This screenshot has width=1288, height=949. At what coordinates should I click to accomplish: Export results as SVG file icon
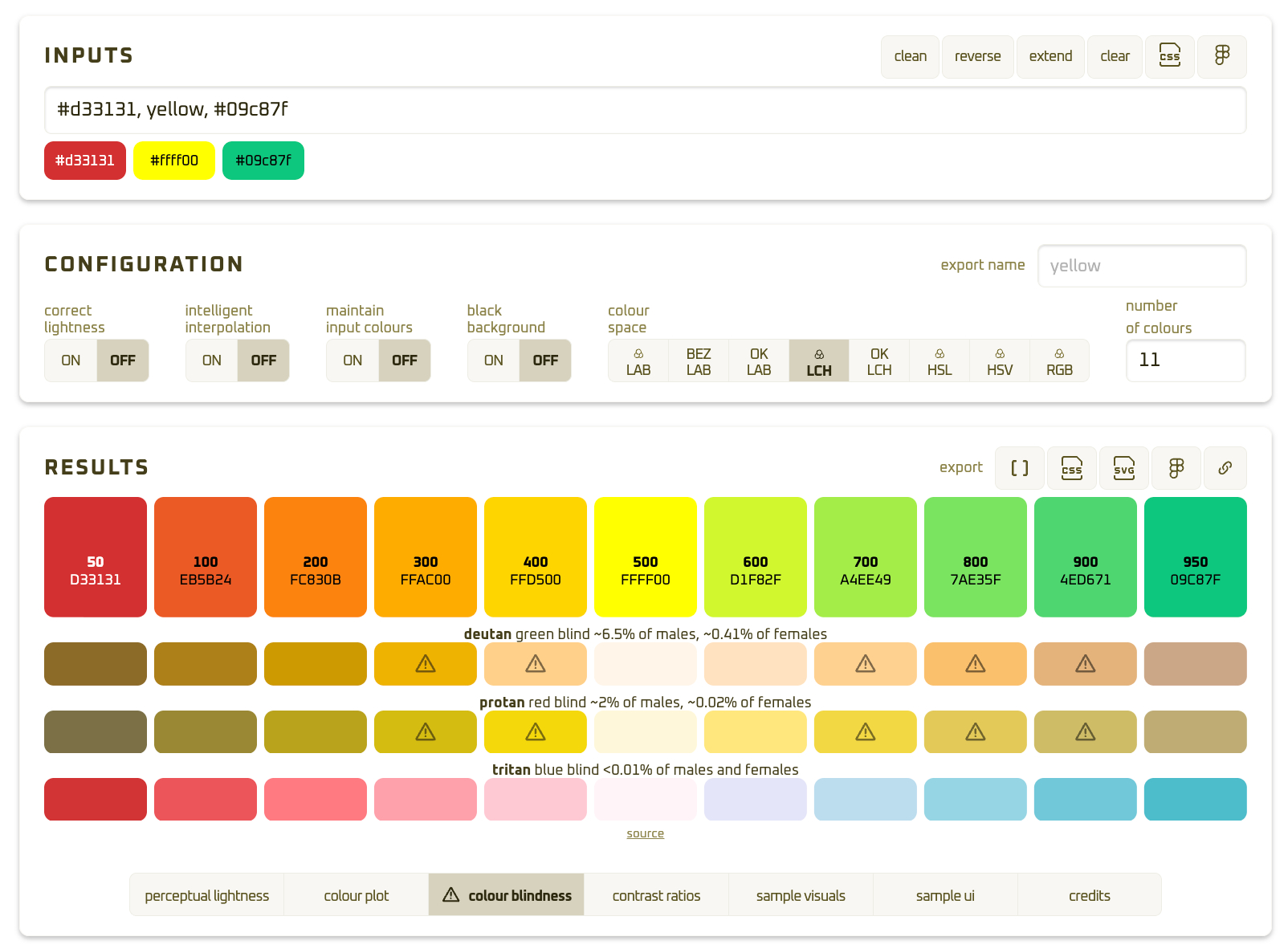pos(1123,468)
